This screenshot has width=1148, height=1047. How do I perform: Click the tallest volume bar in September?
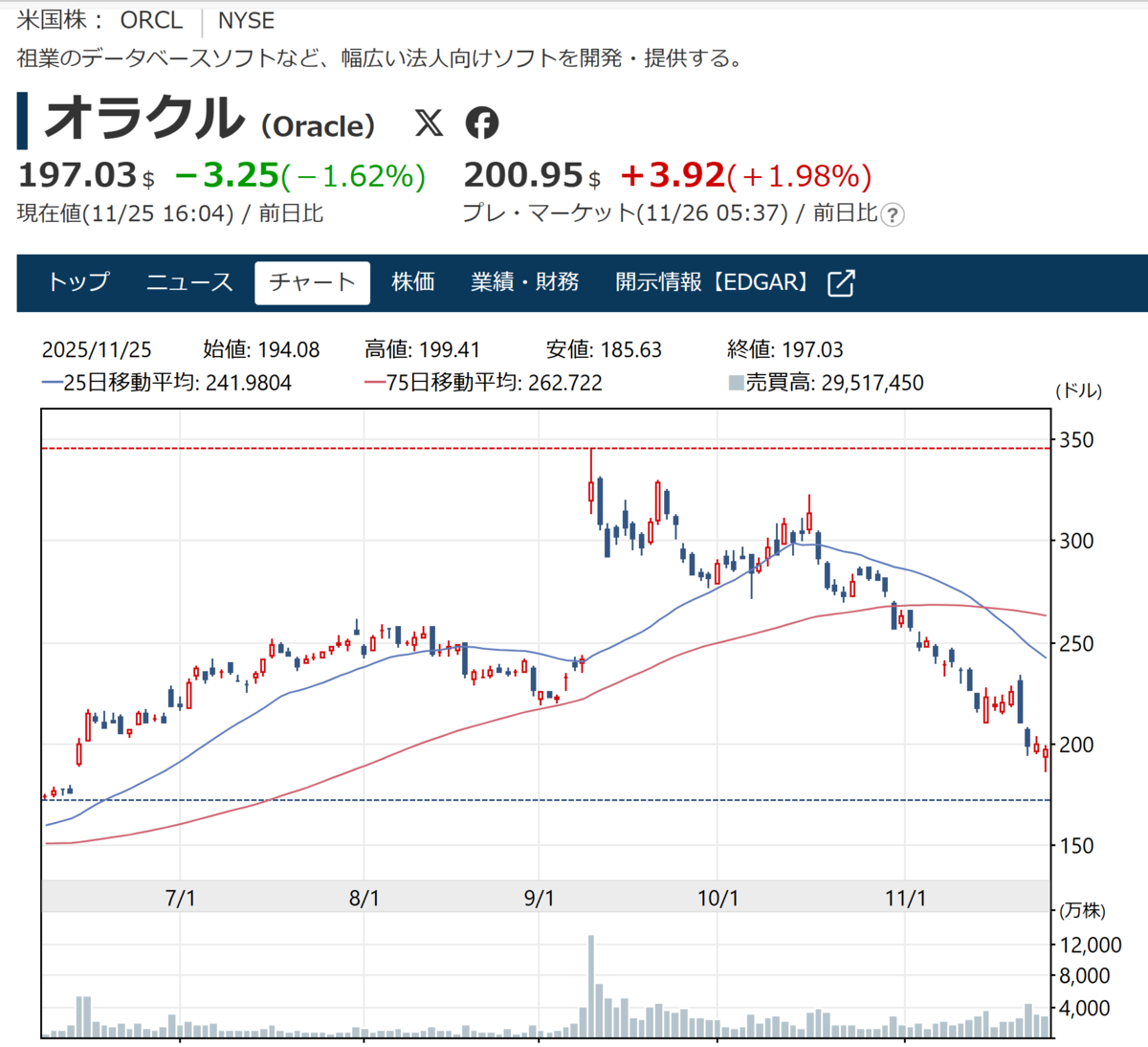pyautogui.click(x=591, y=987)
